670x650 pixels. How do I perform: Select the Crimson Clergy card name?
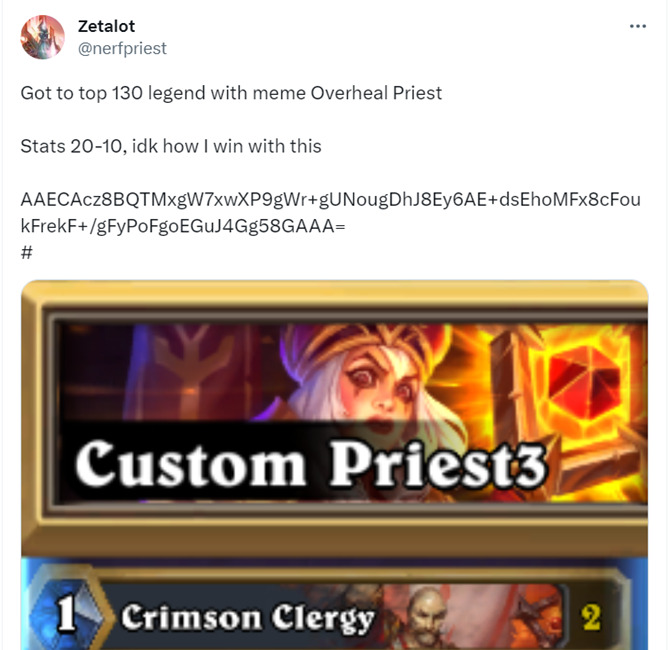tap(248, 618)
